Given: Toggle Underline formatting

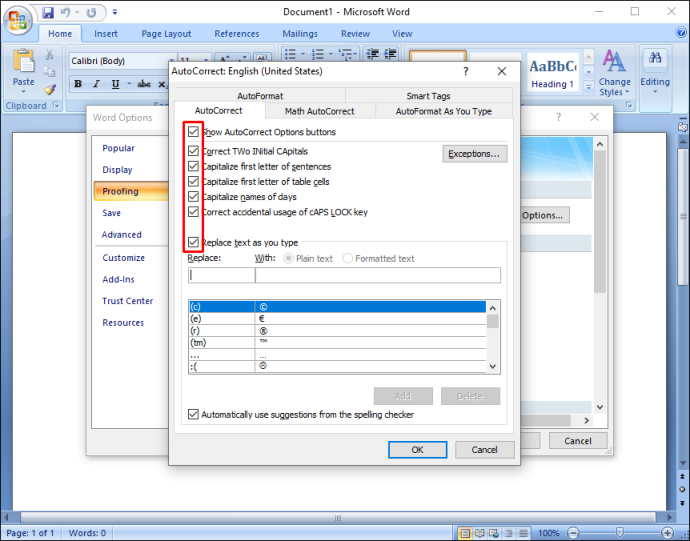Looking at the screenshot, I should click(x=115, y=84).
